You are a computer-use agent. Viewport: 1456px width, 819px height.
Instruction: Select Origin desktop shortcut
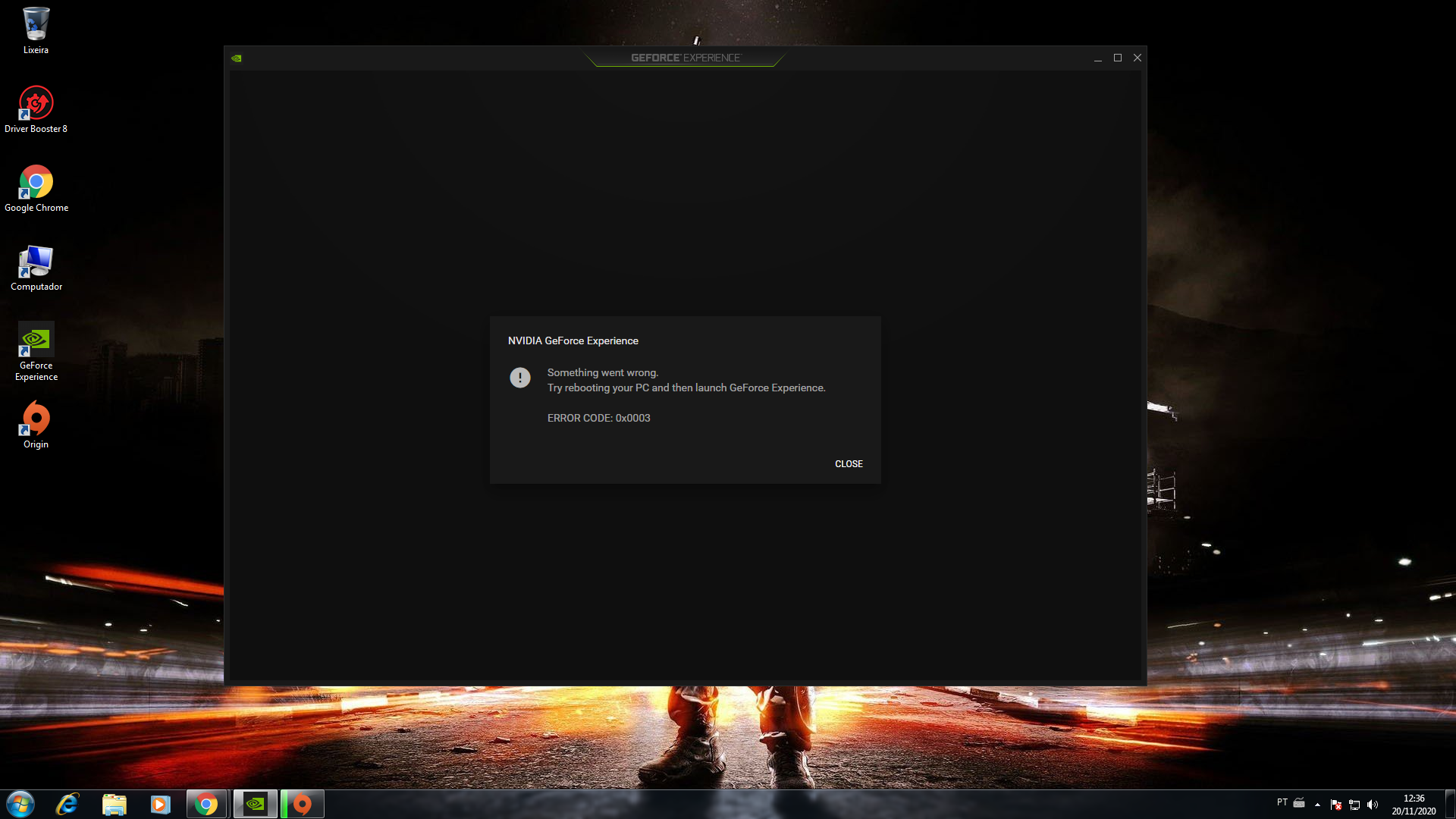point(36,425)
